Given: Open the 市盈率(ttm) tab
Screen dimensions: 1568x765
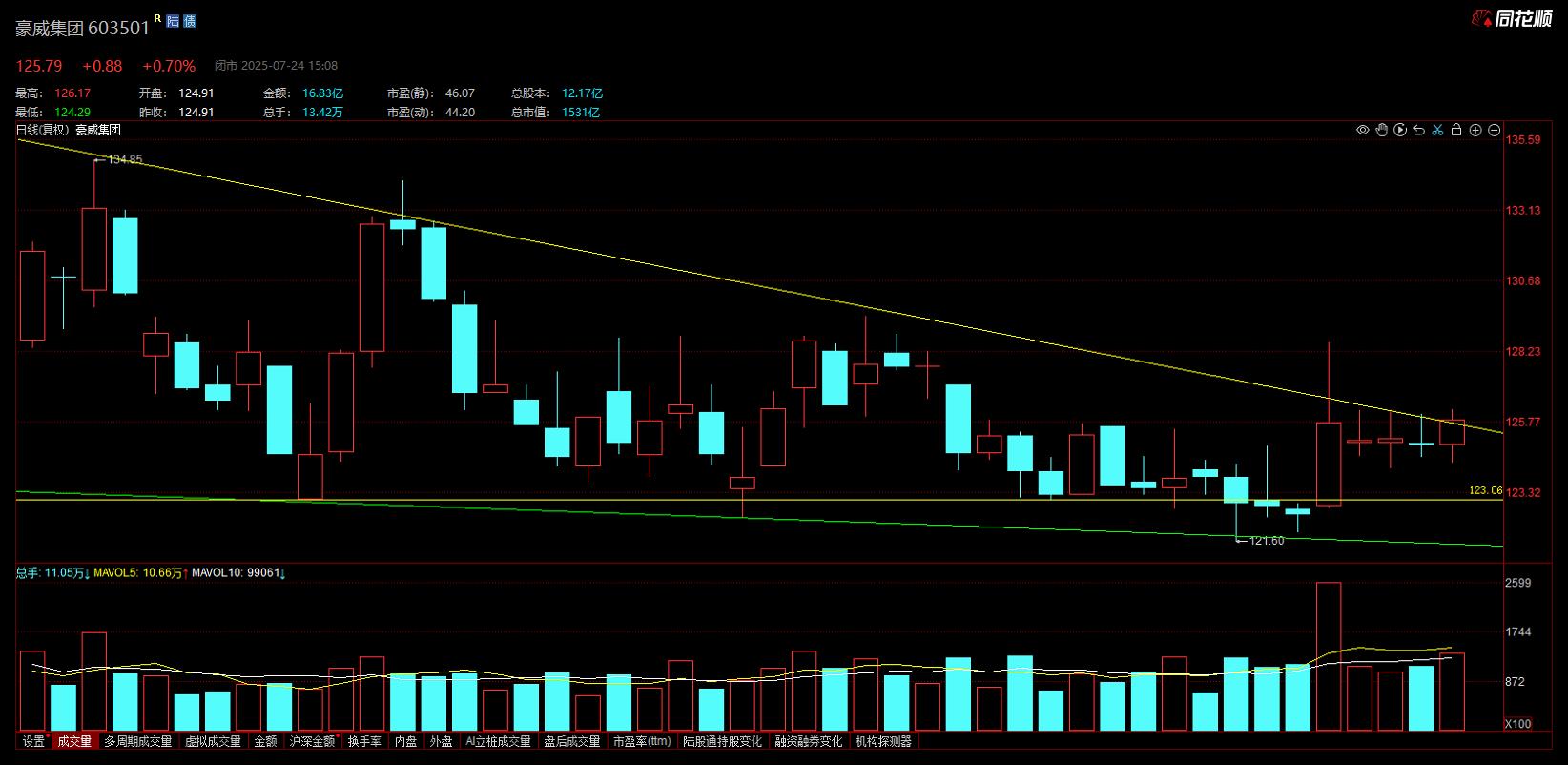Looking at the screenshot, I should click(x=642, y=741).
